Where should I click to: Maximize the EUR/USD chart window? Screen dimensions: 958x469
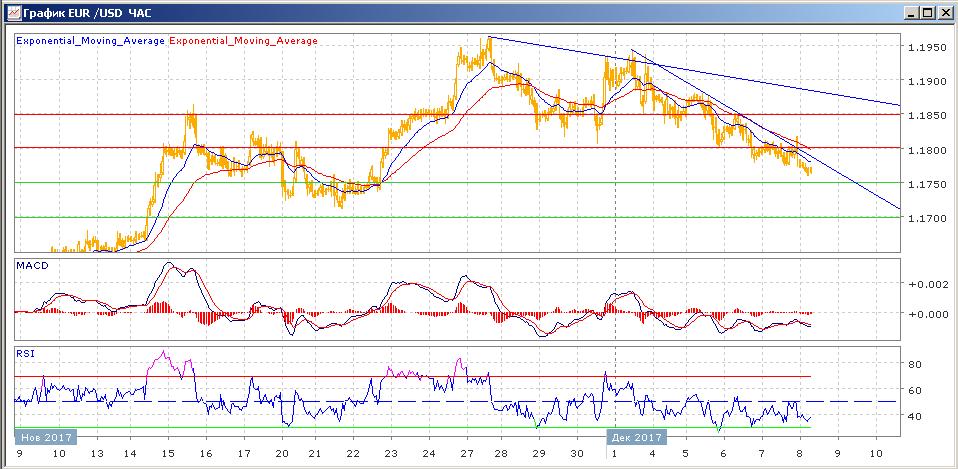[928, 12]
